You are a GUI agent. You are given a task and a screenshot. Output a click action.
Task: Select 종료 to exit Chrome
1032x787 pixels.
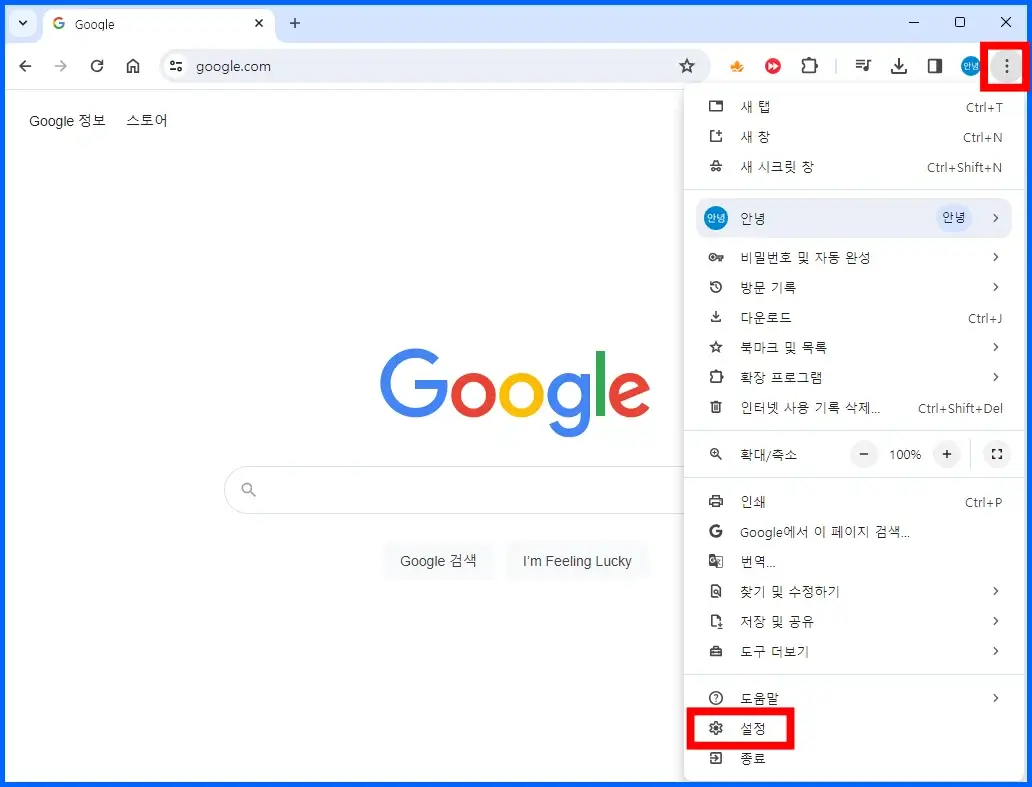[x=854, y=759]
